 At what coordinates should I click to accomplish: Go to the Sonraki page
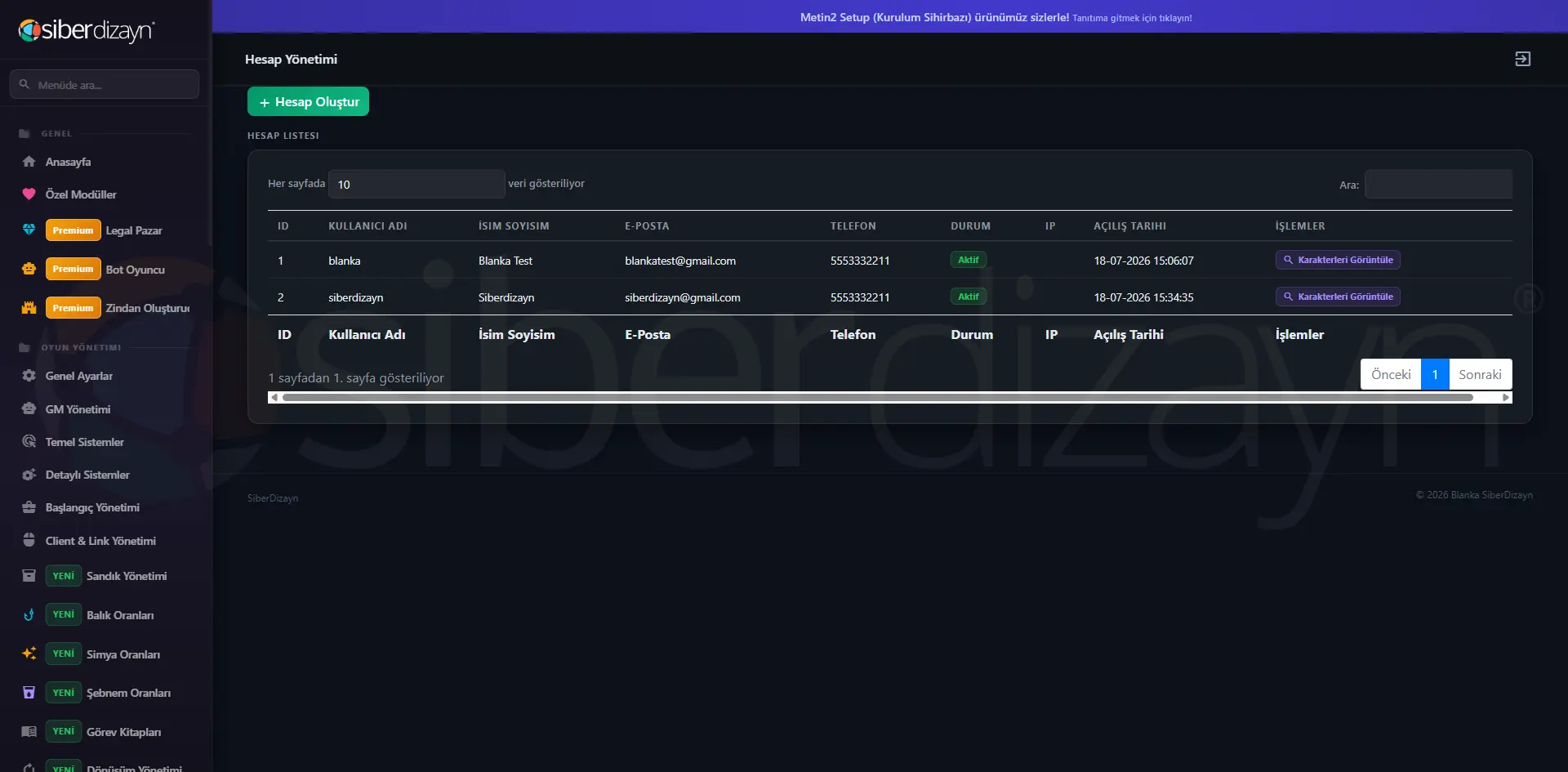[1480, 374]
